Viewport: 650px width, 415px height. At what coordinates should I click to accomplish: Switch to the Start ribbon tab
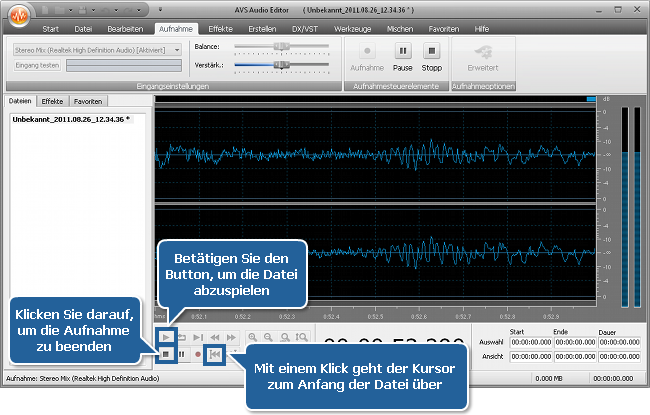[51, 29]
